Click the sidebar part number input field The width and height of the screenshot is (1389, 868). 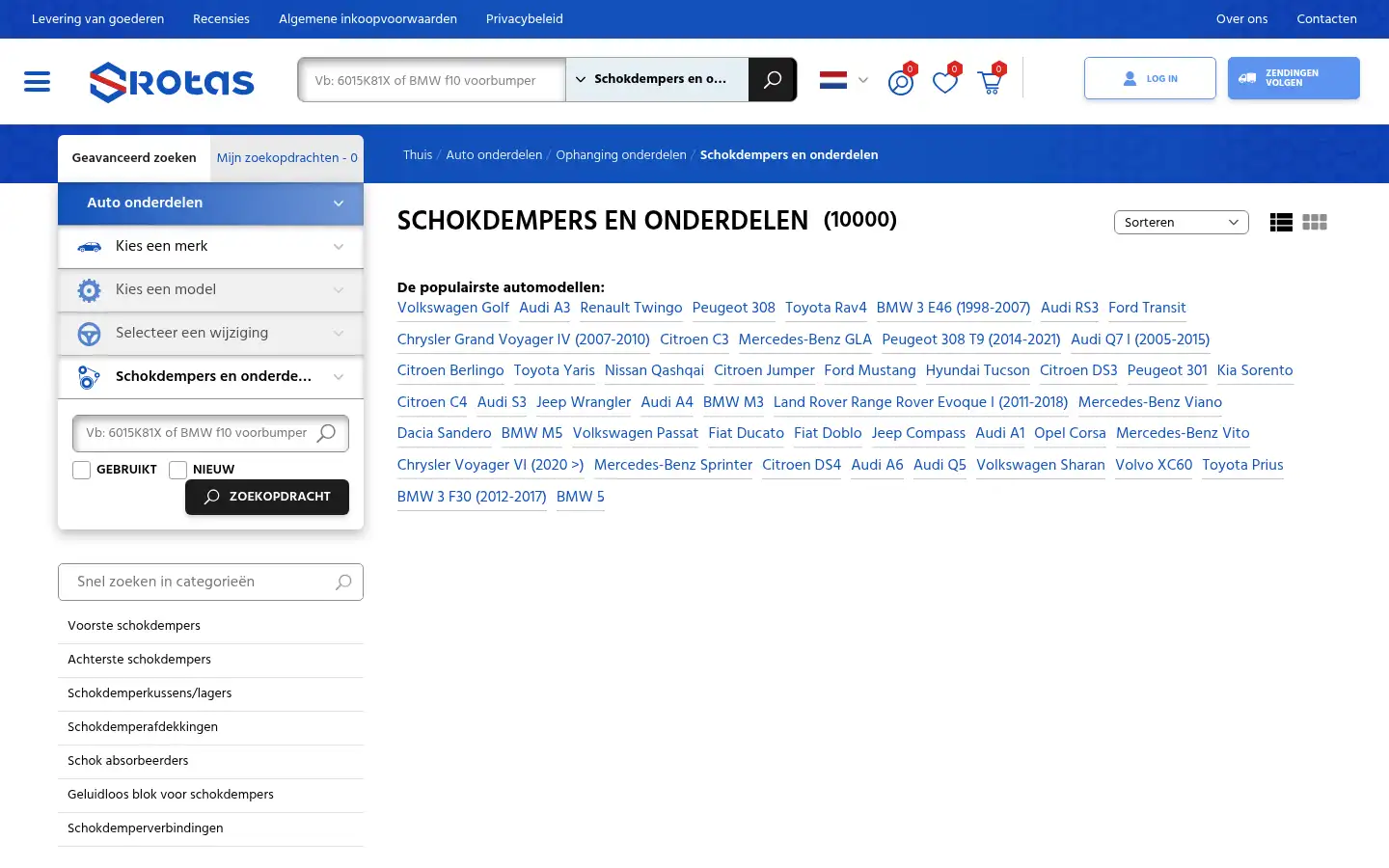210,434
